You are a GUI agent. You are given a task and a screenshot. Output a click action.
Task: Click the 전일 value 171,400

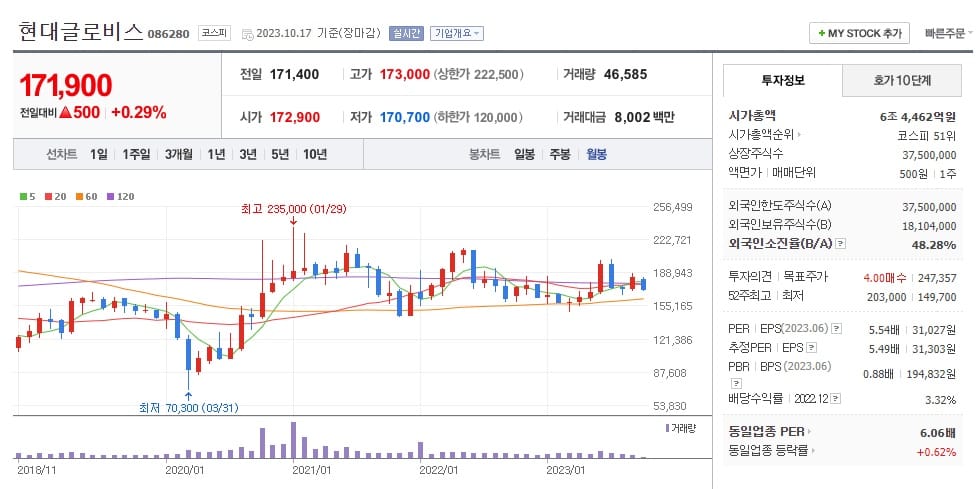point(294,74)
